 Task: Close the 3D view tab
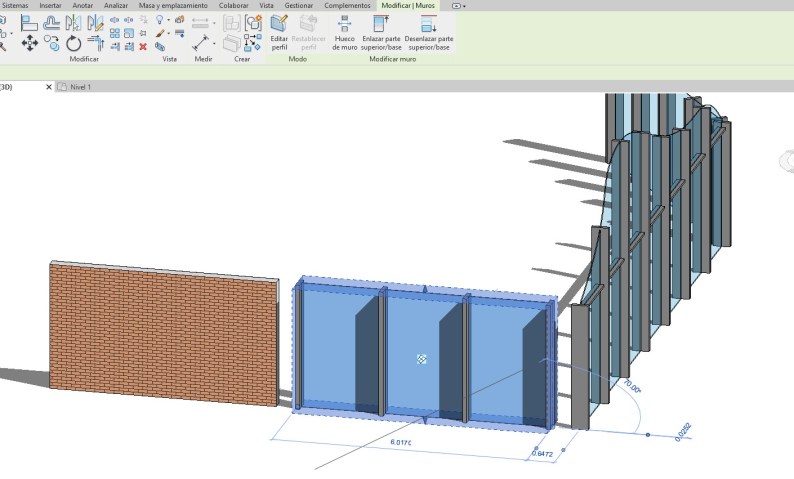pos(49,87)
